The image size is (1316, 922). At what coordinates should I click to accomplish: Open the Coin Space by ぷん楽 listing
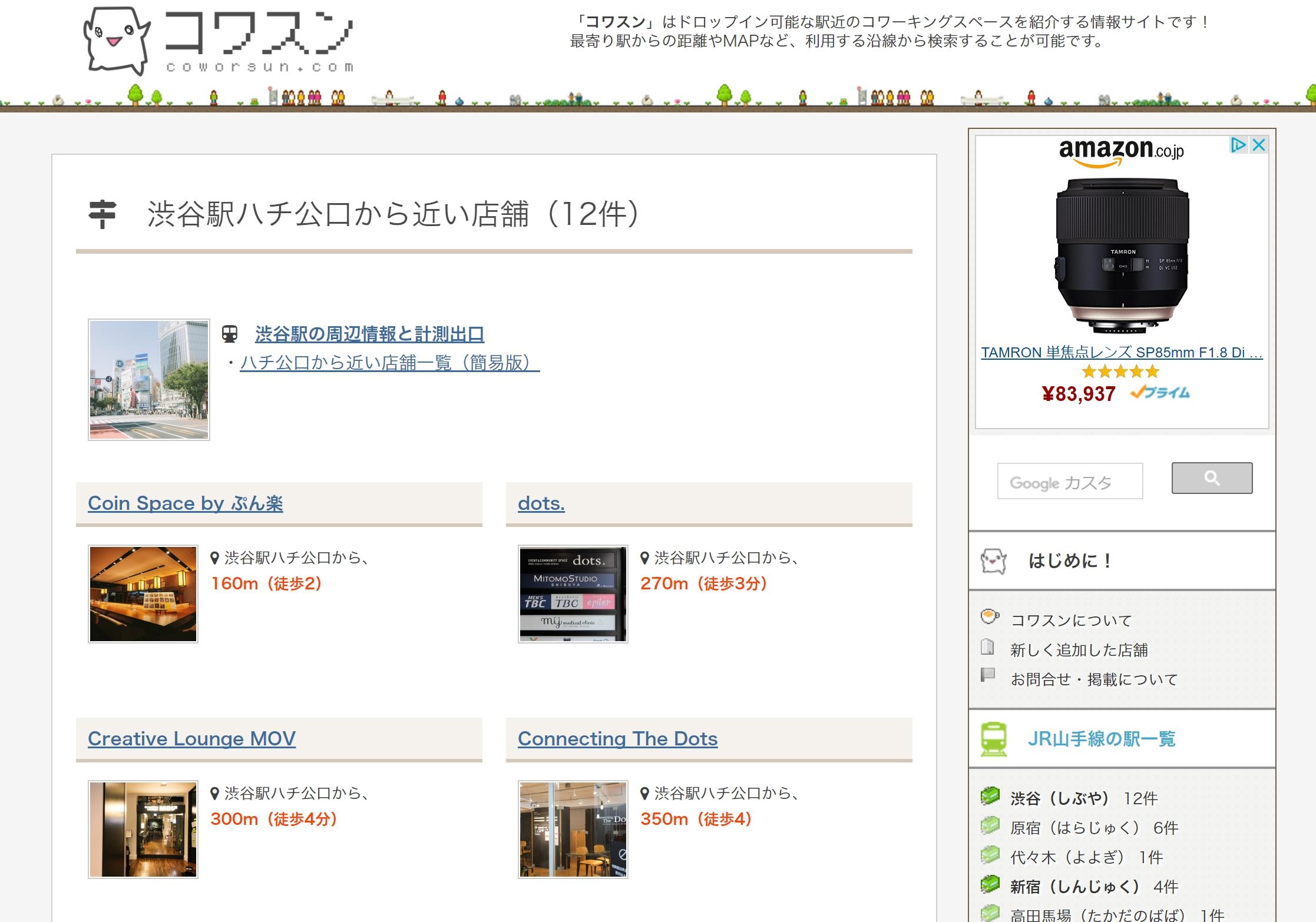click(185, 503)
